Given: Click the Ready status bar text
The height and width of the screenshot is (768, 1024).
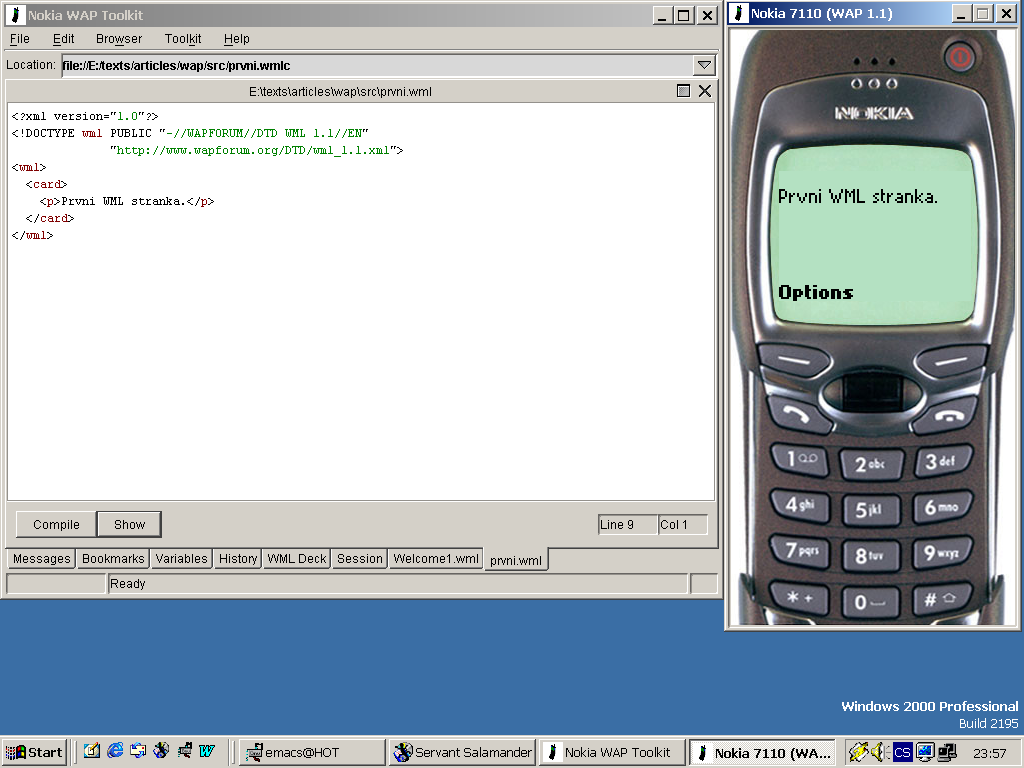Looking at the screenshot, I should coord(128,584).
